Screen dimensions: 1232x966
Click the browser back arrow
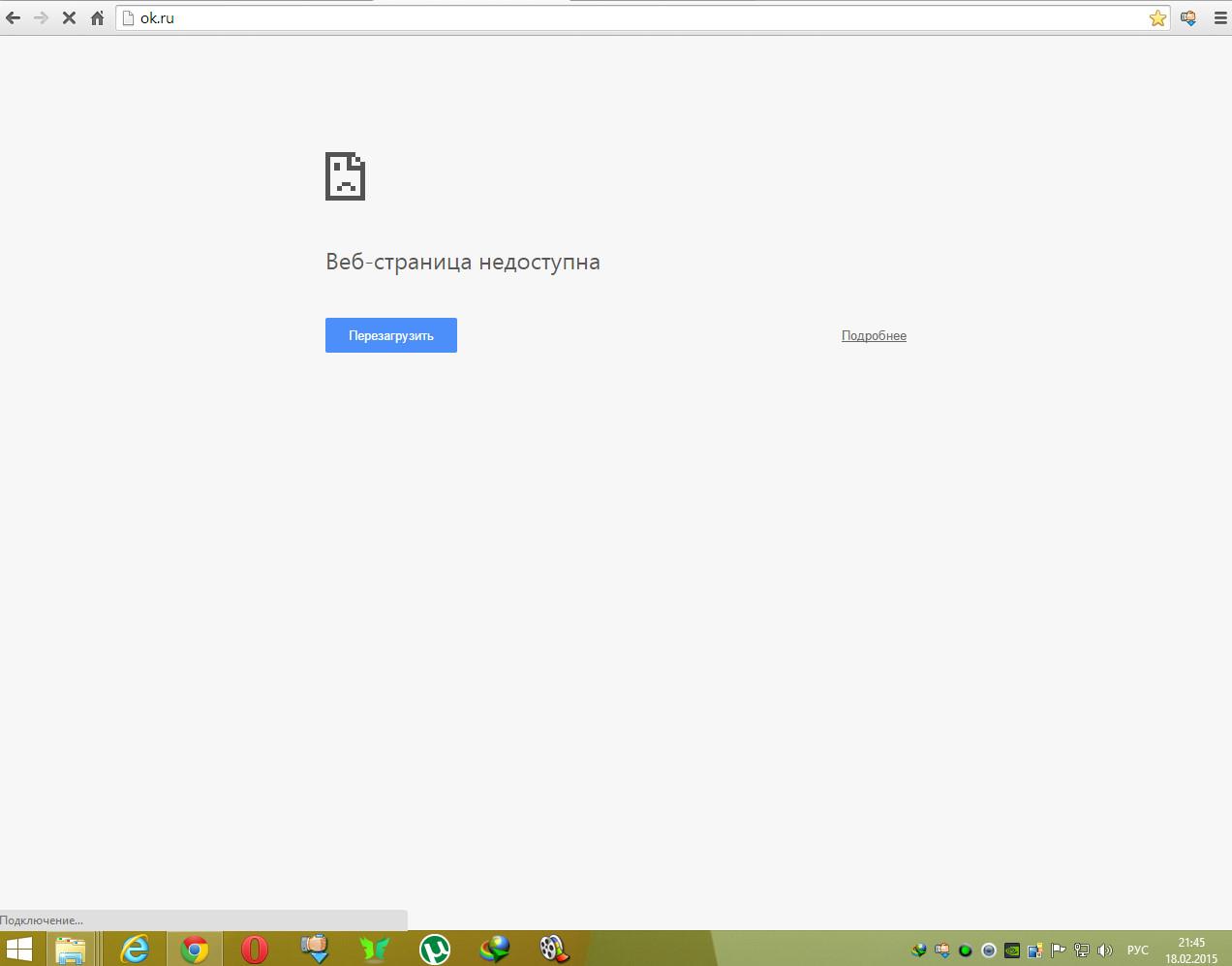(x=14, y=18)
